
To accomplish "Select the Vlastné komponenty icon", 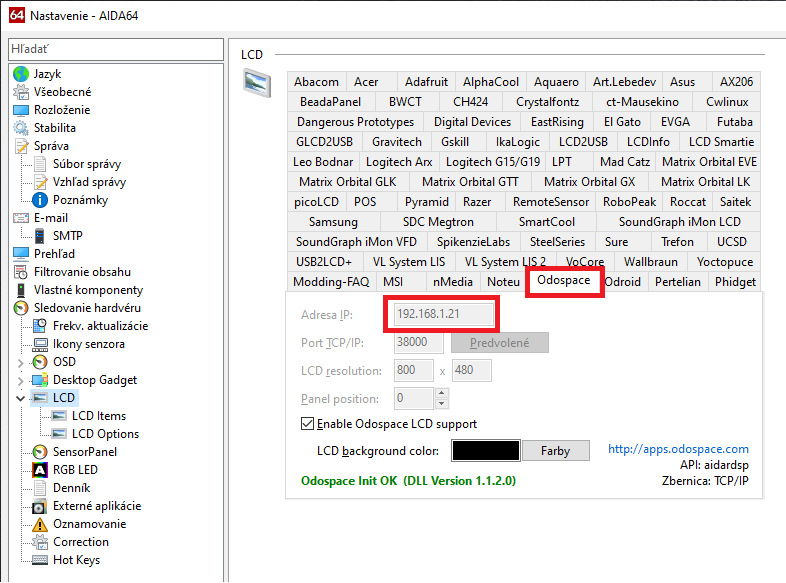I will pyautogui.click(x=21, y=290).
